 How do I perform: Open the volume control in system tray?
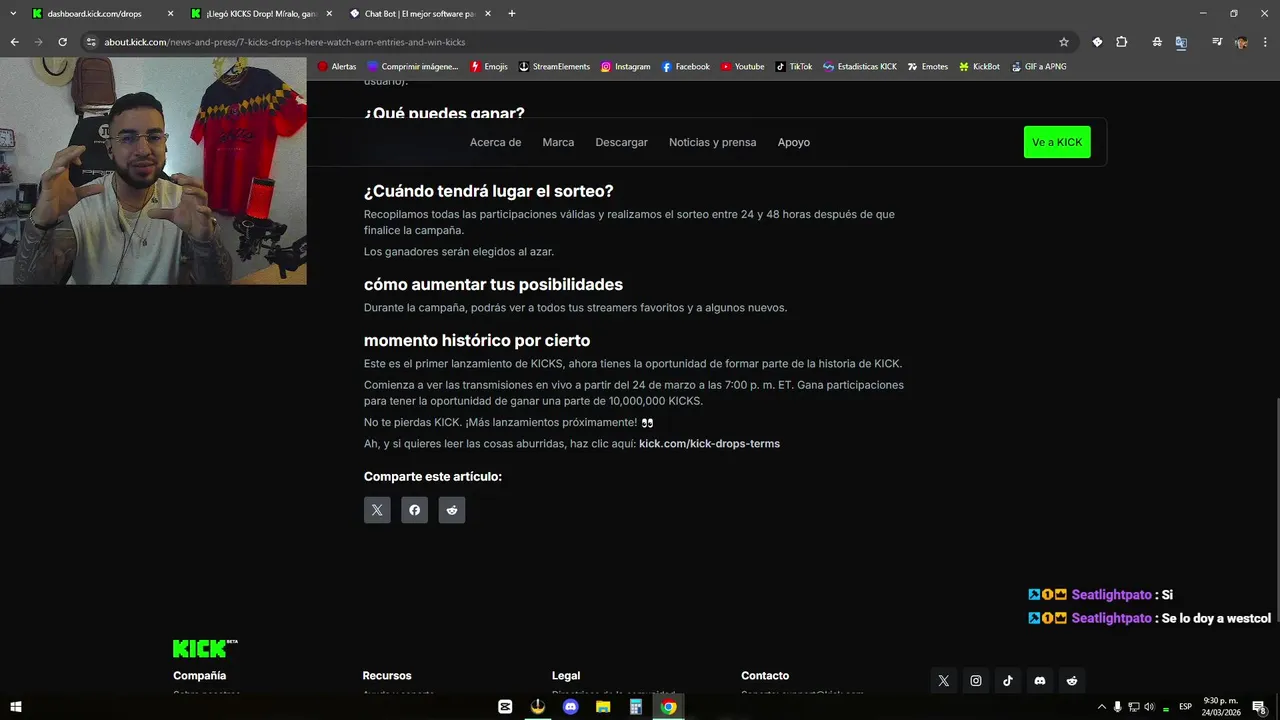[x=1148, y=707]
